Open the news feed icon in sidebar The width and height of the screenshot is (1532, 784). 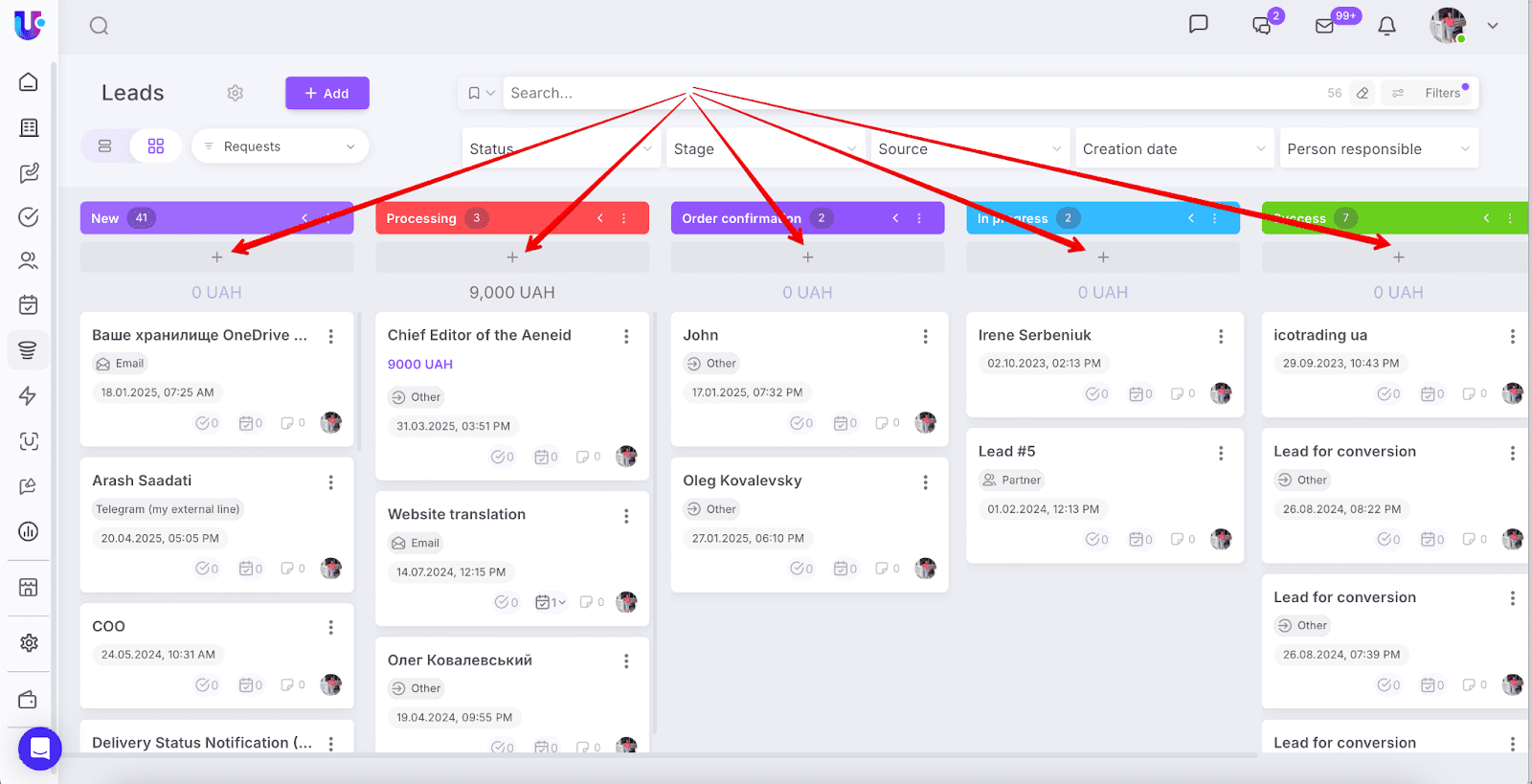coord(29,128)
